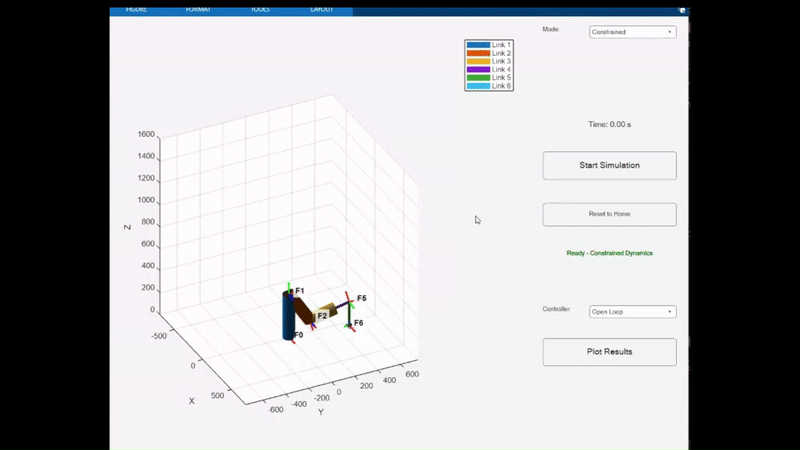Click the 'Ready - Constrained Dynamics' status text
The height and width of the screenshot is (450, 800).
(609, 253)
